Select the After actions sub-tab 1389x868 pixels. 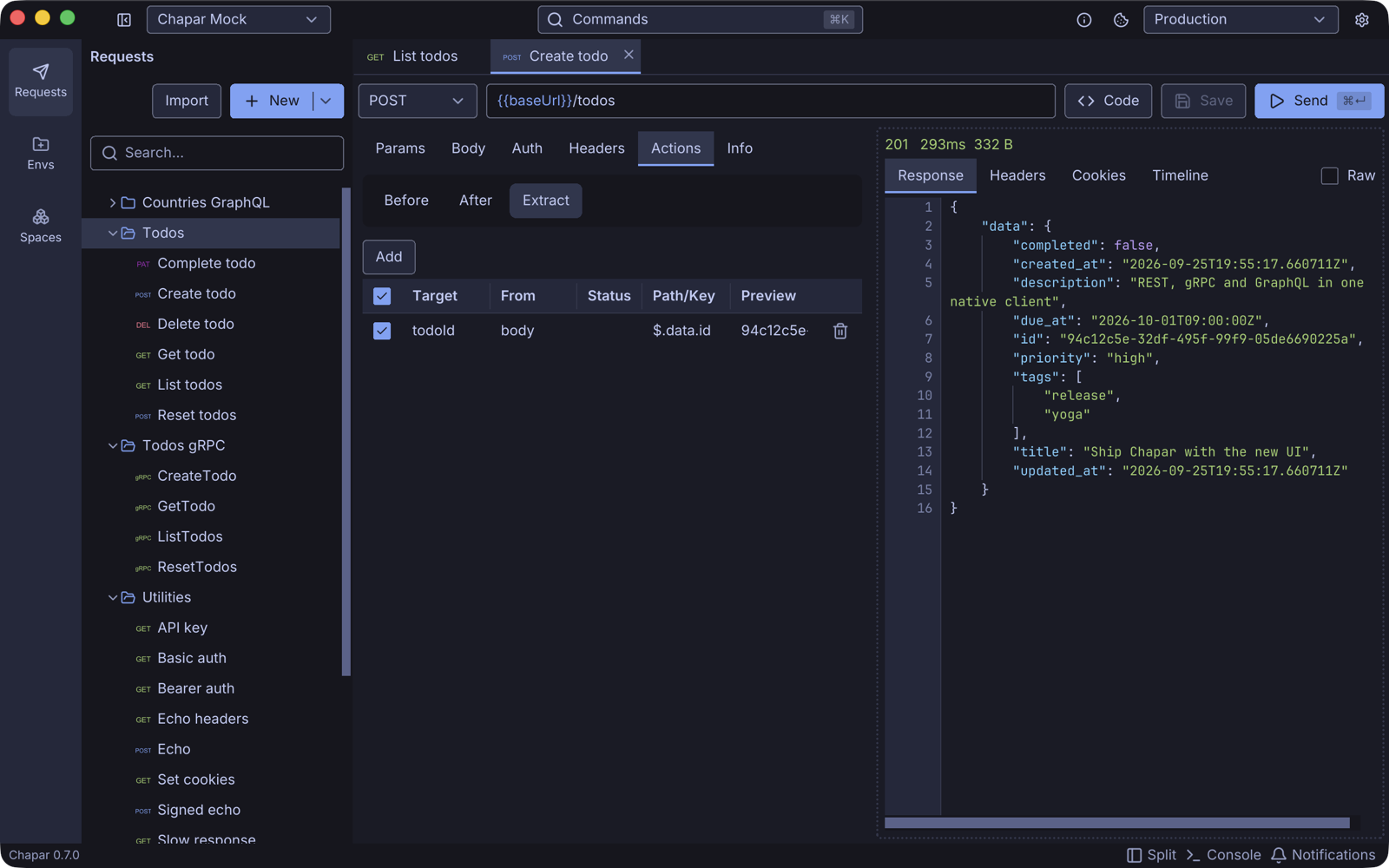click(476, 201)
